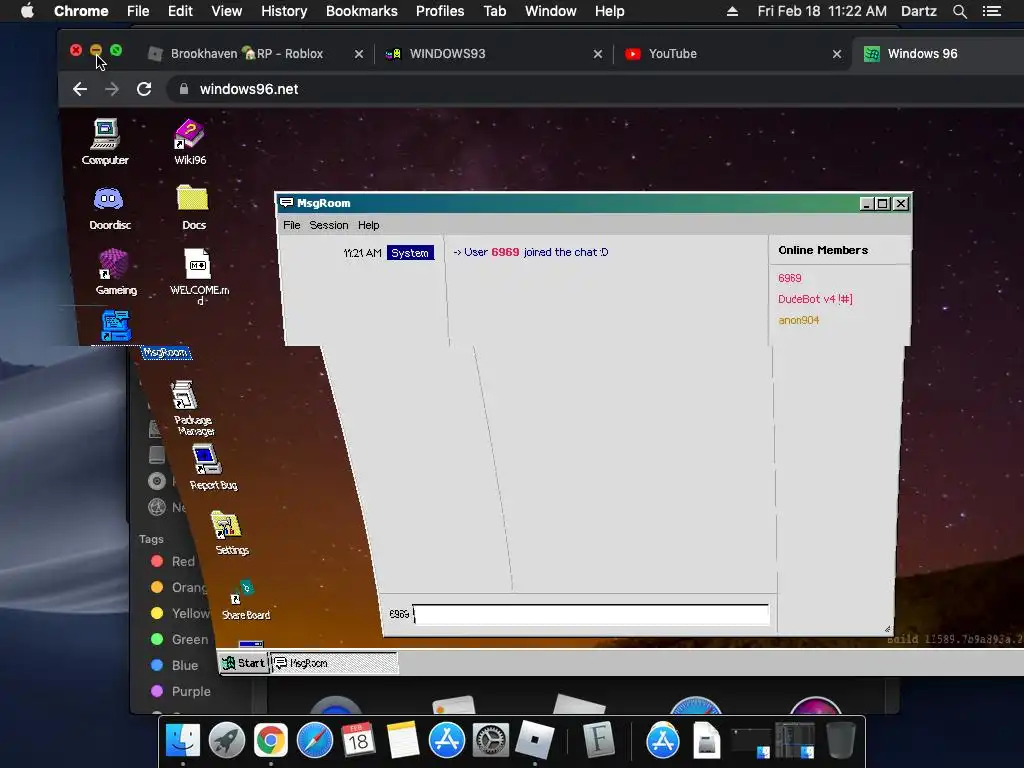
Task: Select the Green tag in Finder
Action: 180,639
